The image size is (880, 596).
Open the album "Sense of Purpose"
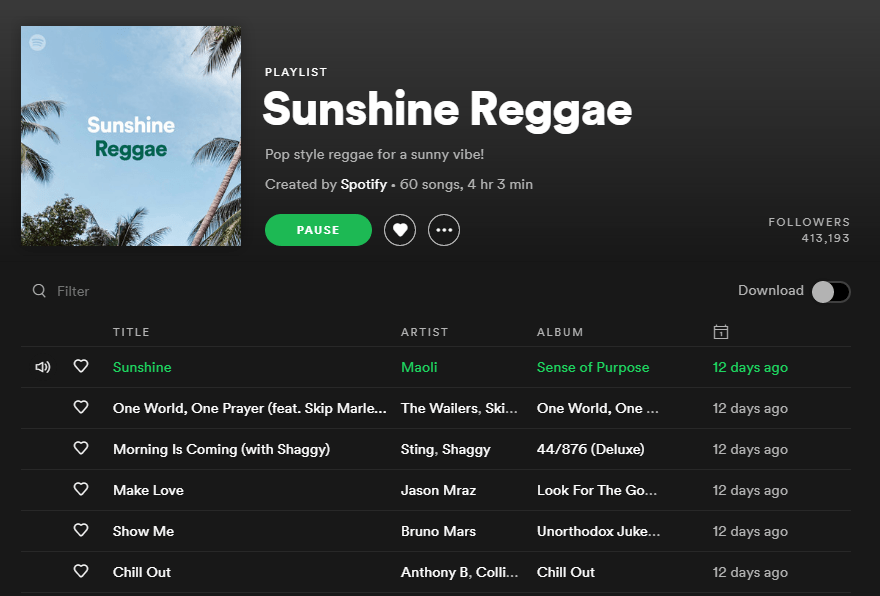point(593,366)
